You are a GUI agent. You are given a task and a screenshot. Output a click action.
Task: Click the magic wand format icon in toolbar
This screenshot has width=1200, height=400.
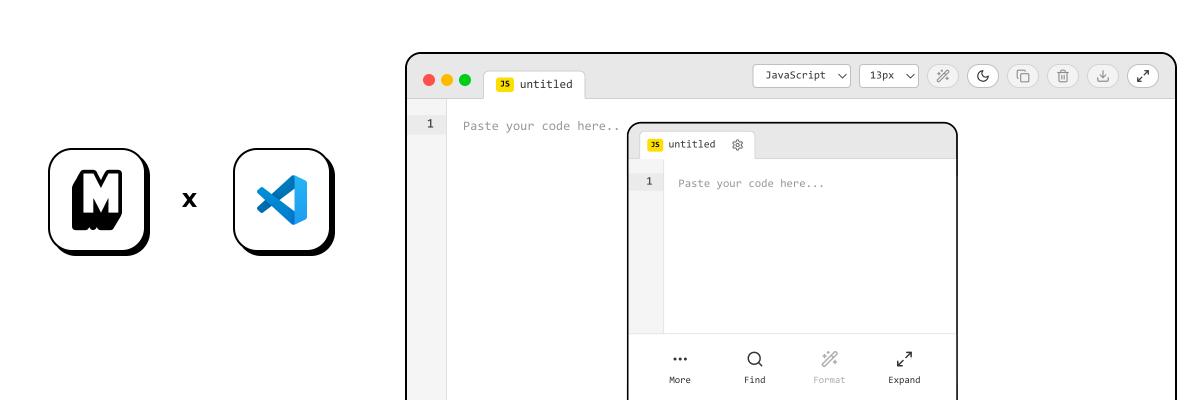(943, 76)
